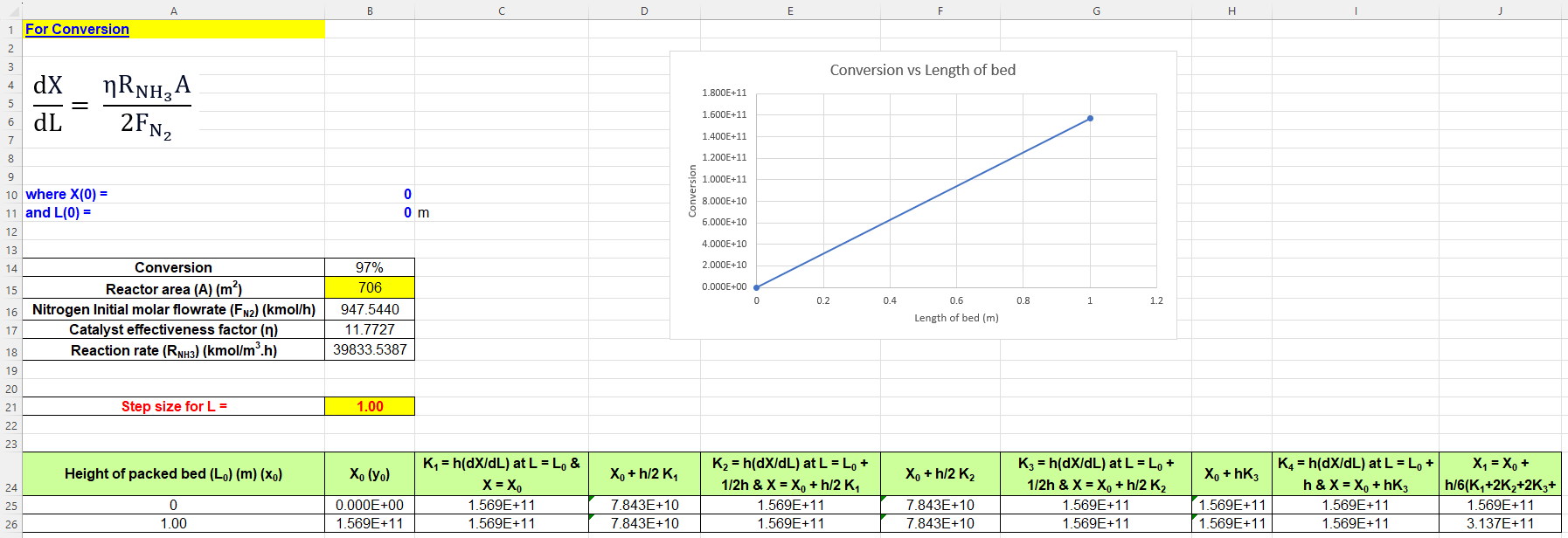Click the 'Length of bed (m)' axis title
Viewport: 1568px width, 538px height.
(956, 318)
